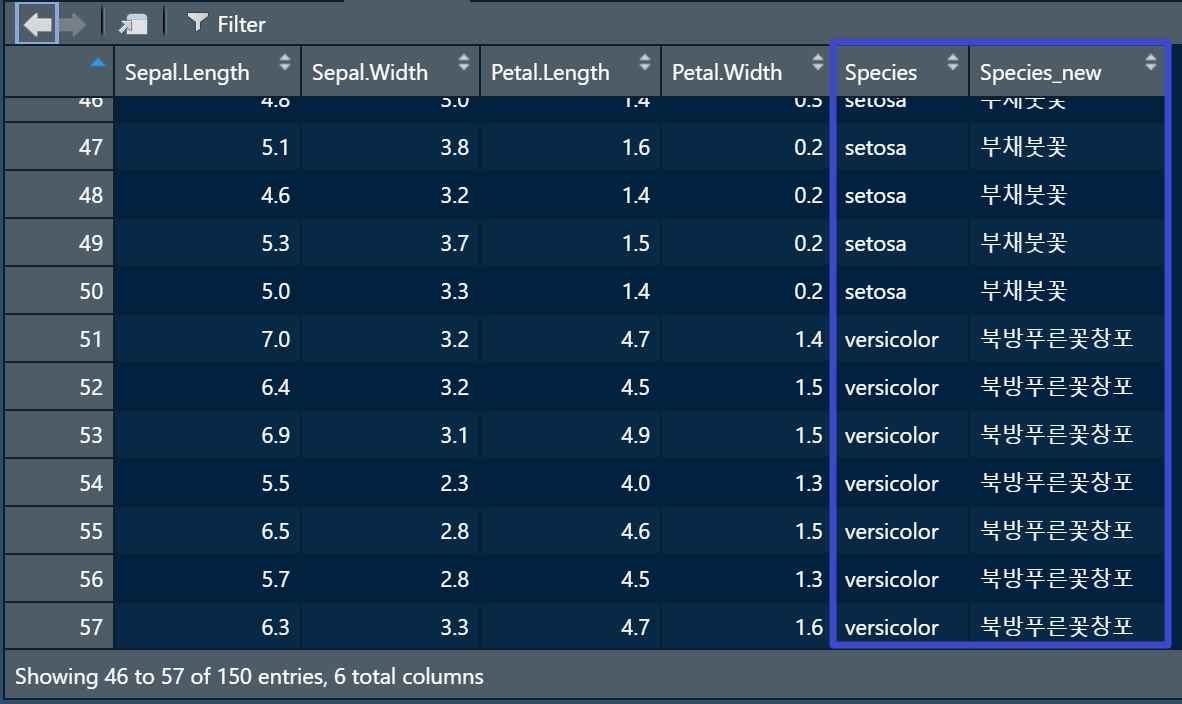Sort by Sepal.Width column arrows
This screenshot has height=704, width=1182.
coord(464,62)
